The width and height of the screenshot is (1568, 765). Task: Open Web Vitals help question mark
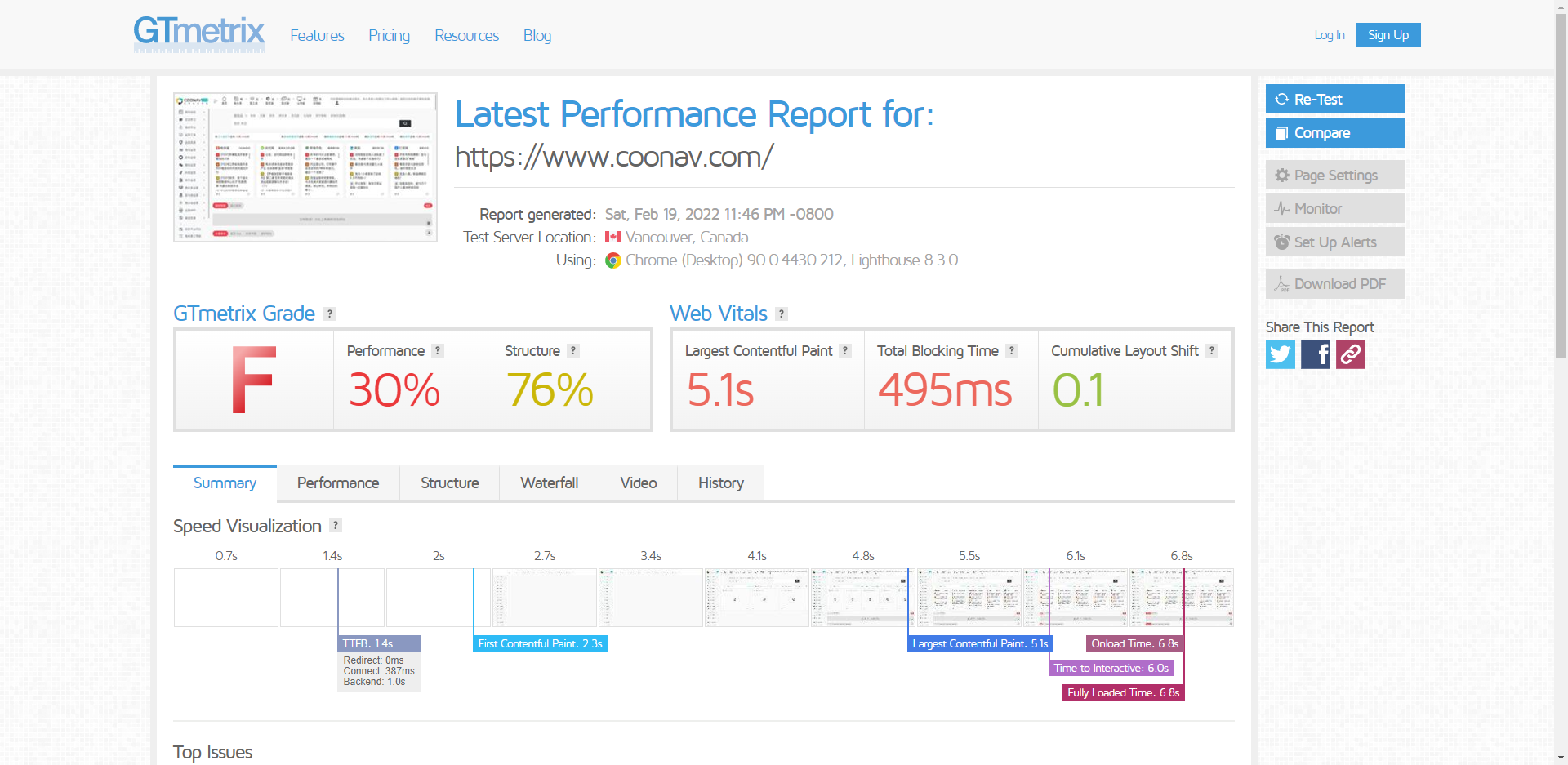click(x=782, y=314)
